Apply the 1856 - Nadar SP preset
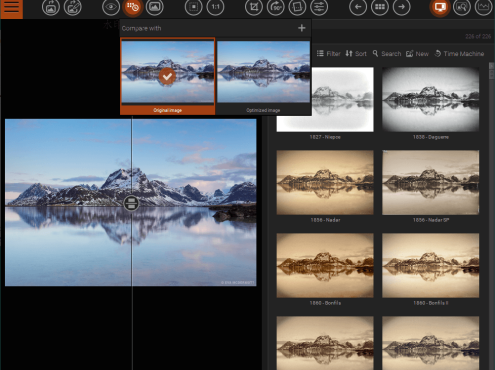Viewport: 495px width, 370px height. click(x=430, y=186)
